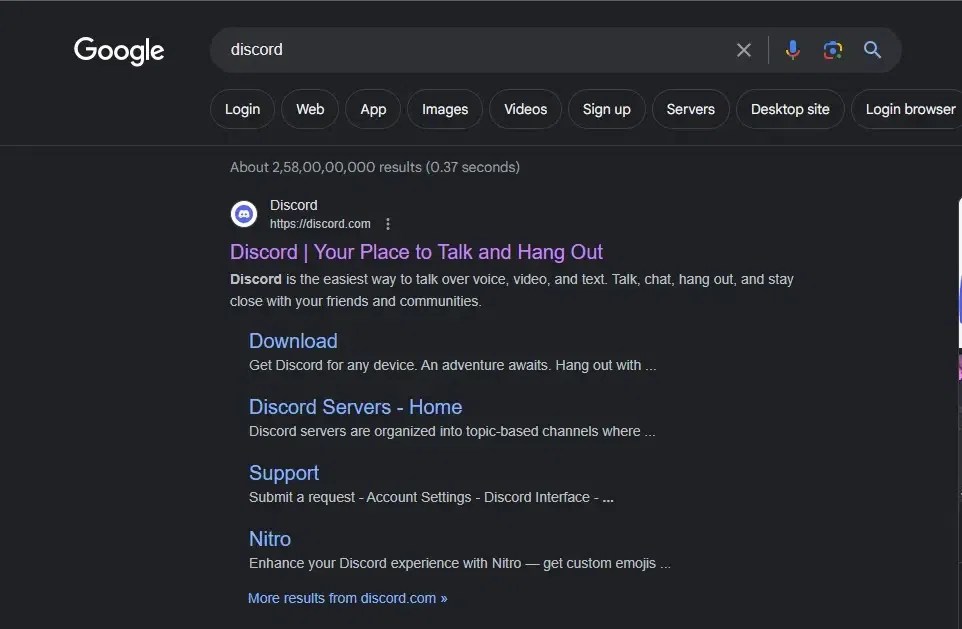Apply the Desktop site filter
Viewport: 962px width, 629px height.
[x=790, y=109]
